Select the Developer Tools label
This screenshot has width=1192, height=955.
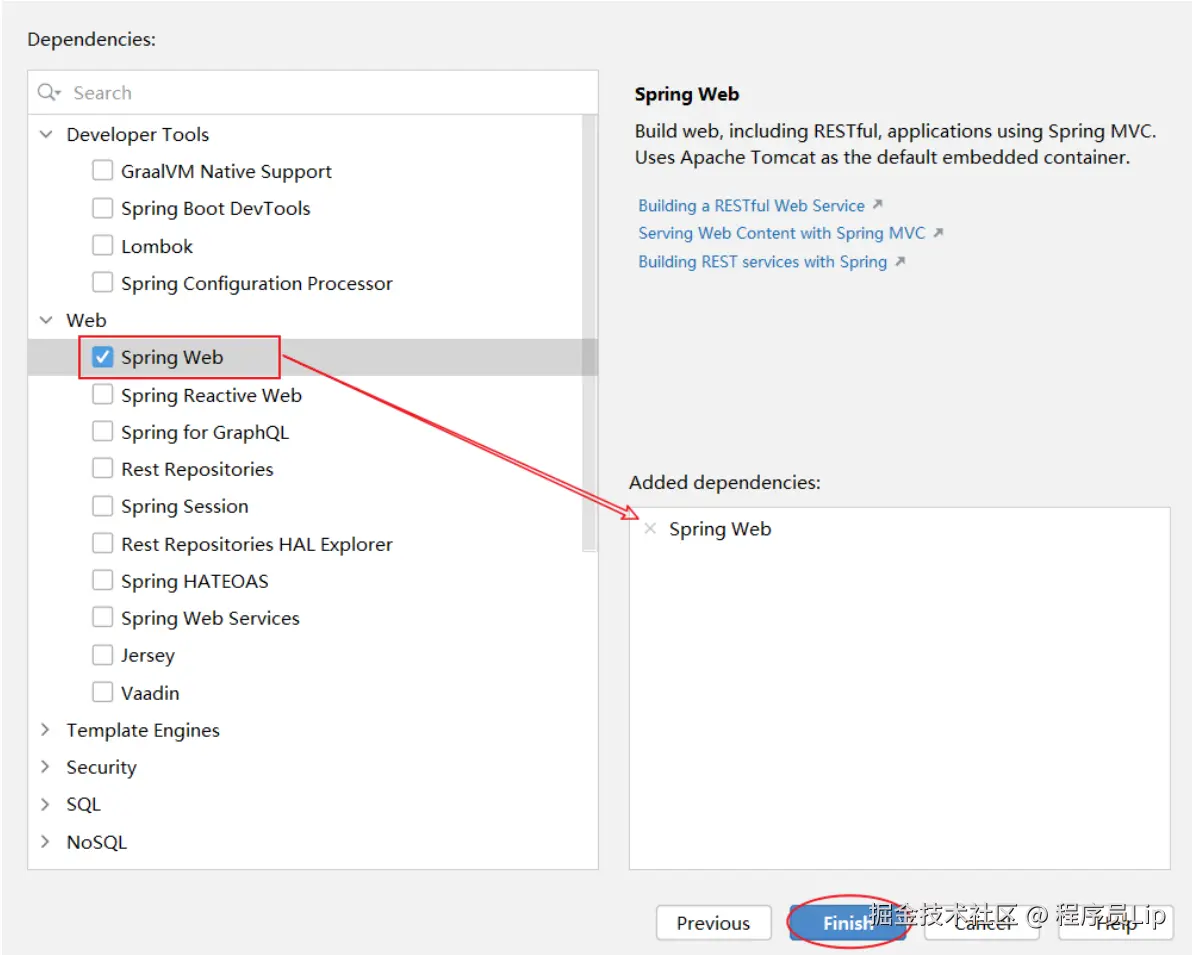pos(138,135)
